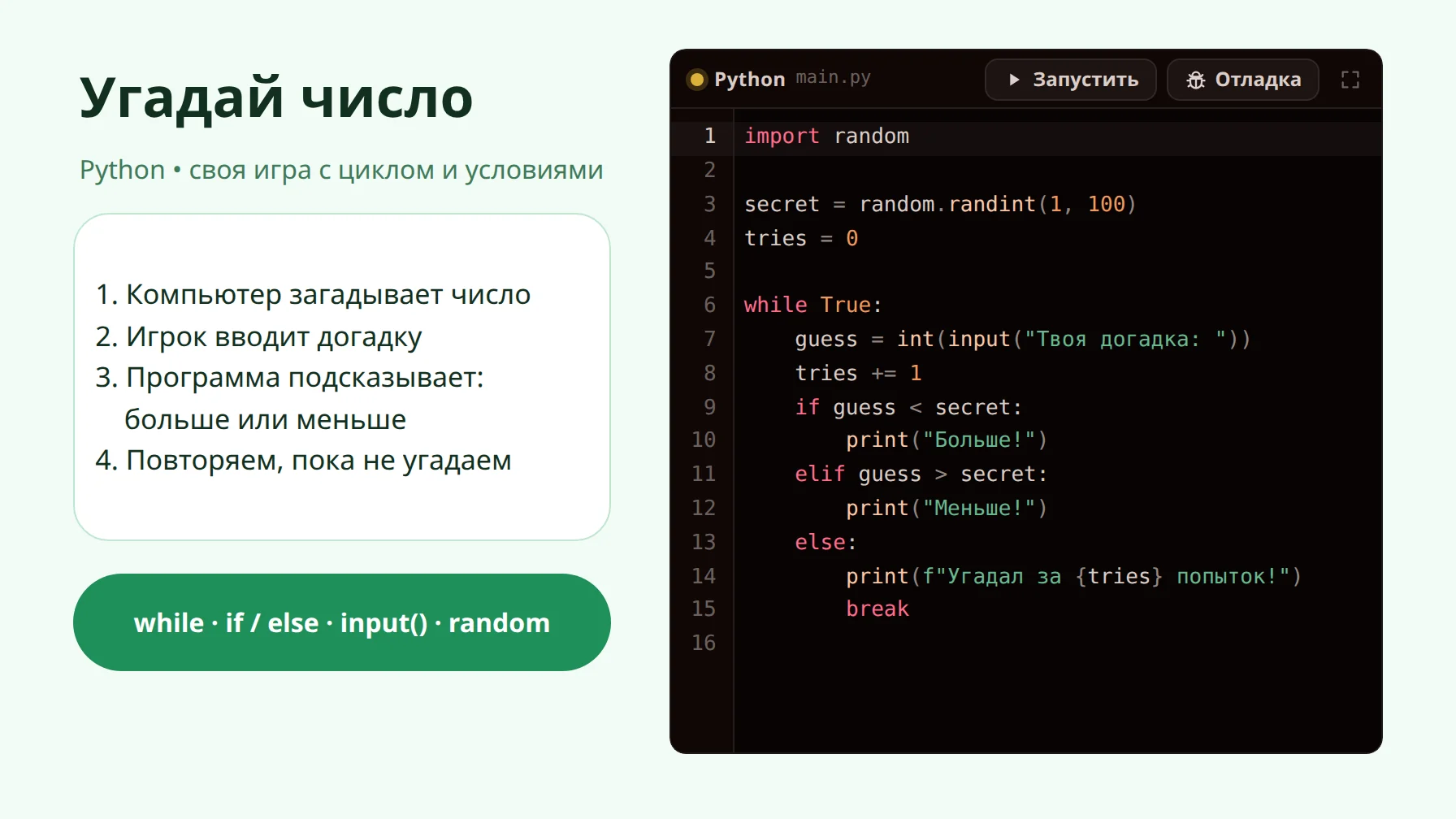Click line number 1 in the gutter
The height and width of the screenshot is (819, 1456).
pyautogui.click(x=709, y=136)
